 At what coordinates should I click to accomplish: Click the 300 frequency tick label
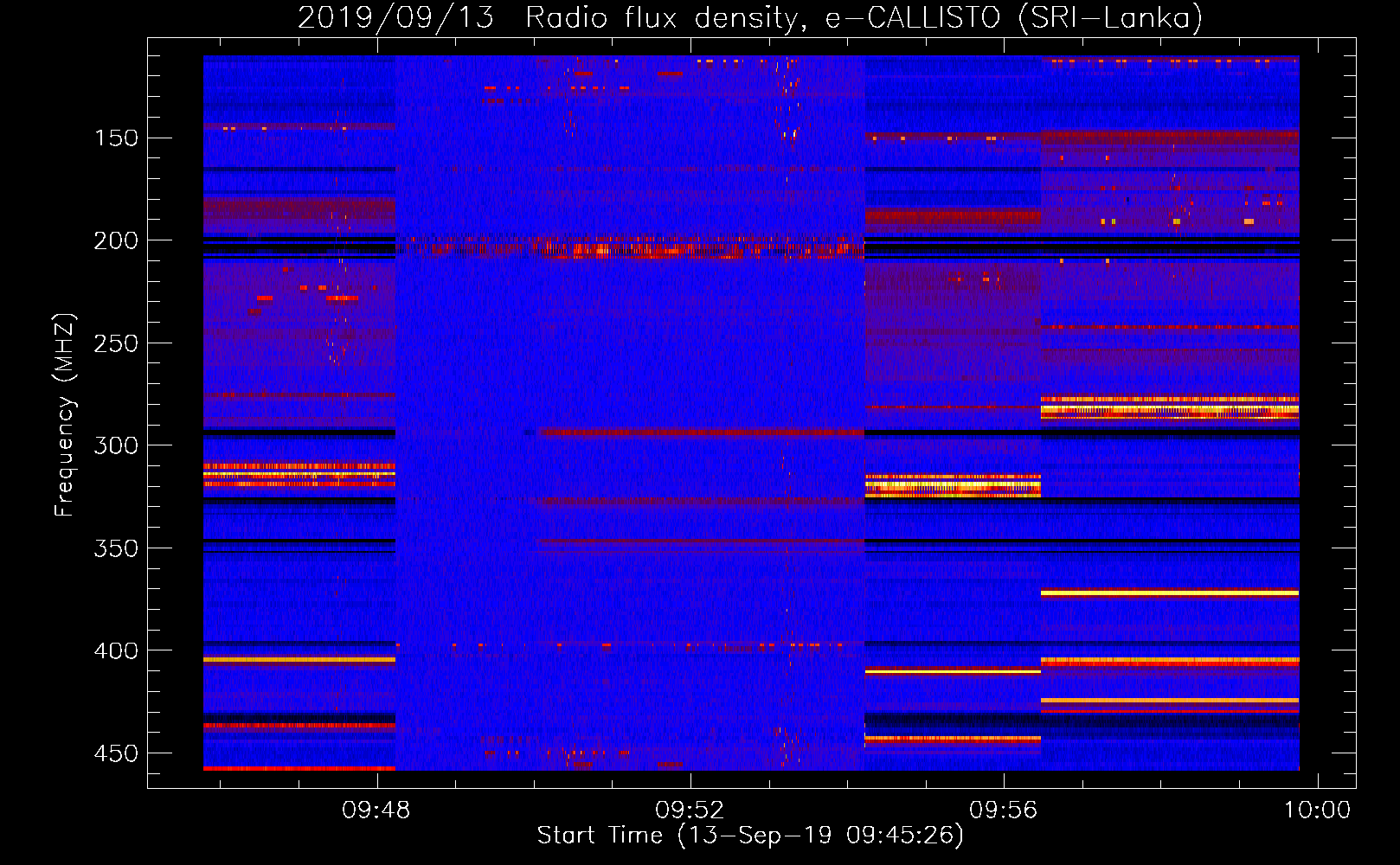pyautogui.click(x=116, y=445)
